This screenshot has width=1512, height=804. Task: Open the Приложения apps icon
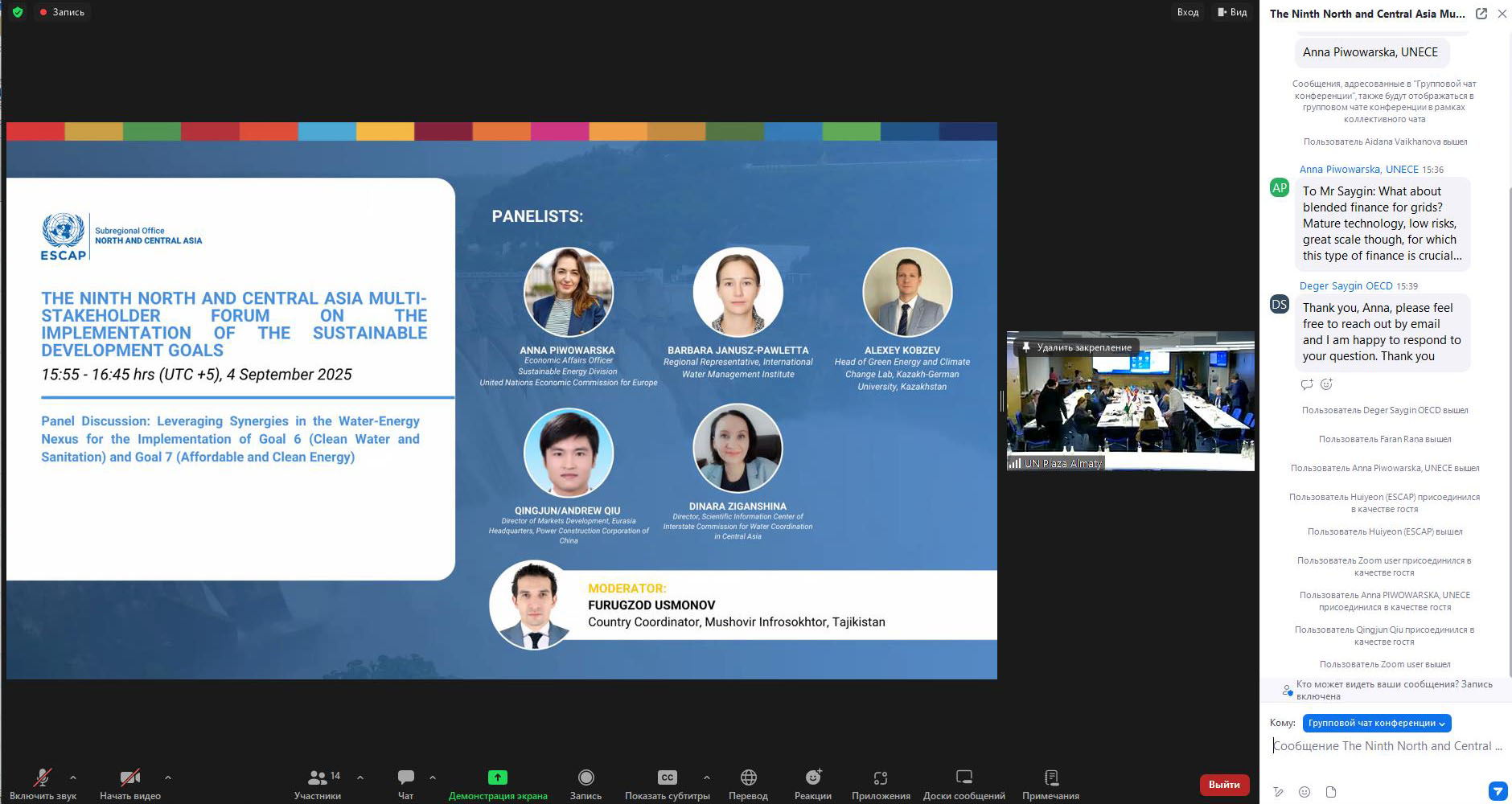pos(881,777)
